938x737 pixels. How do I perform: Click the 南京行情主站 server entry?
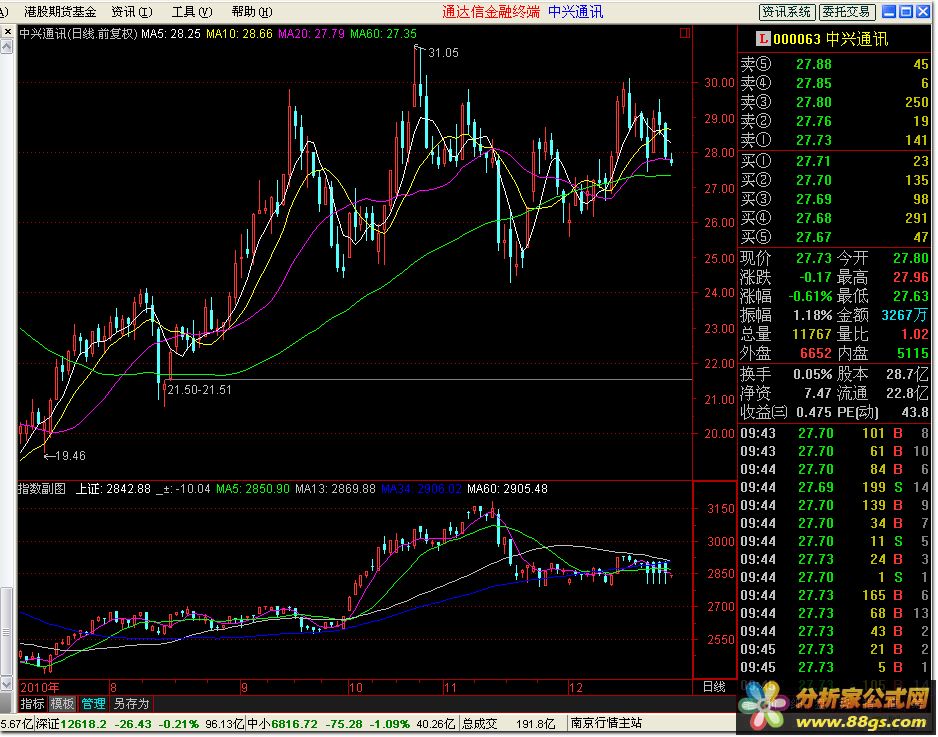pyautogui.click(x=605, y=724)
